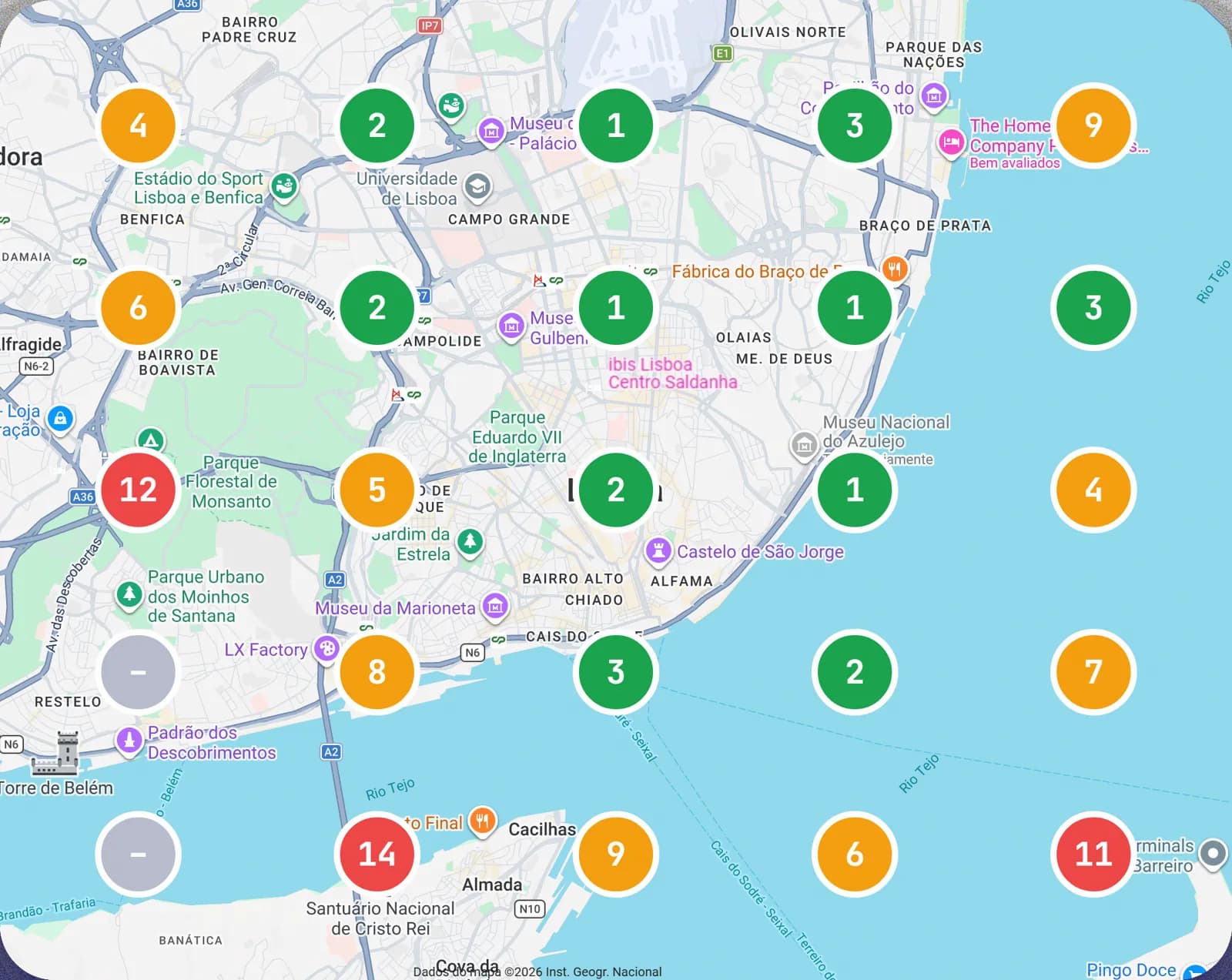
Task: Open The Home Company hotel pin
Action: point(951,142)
